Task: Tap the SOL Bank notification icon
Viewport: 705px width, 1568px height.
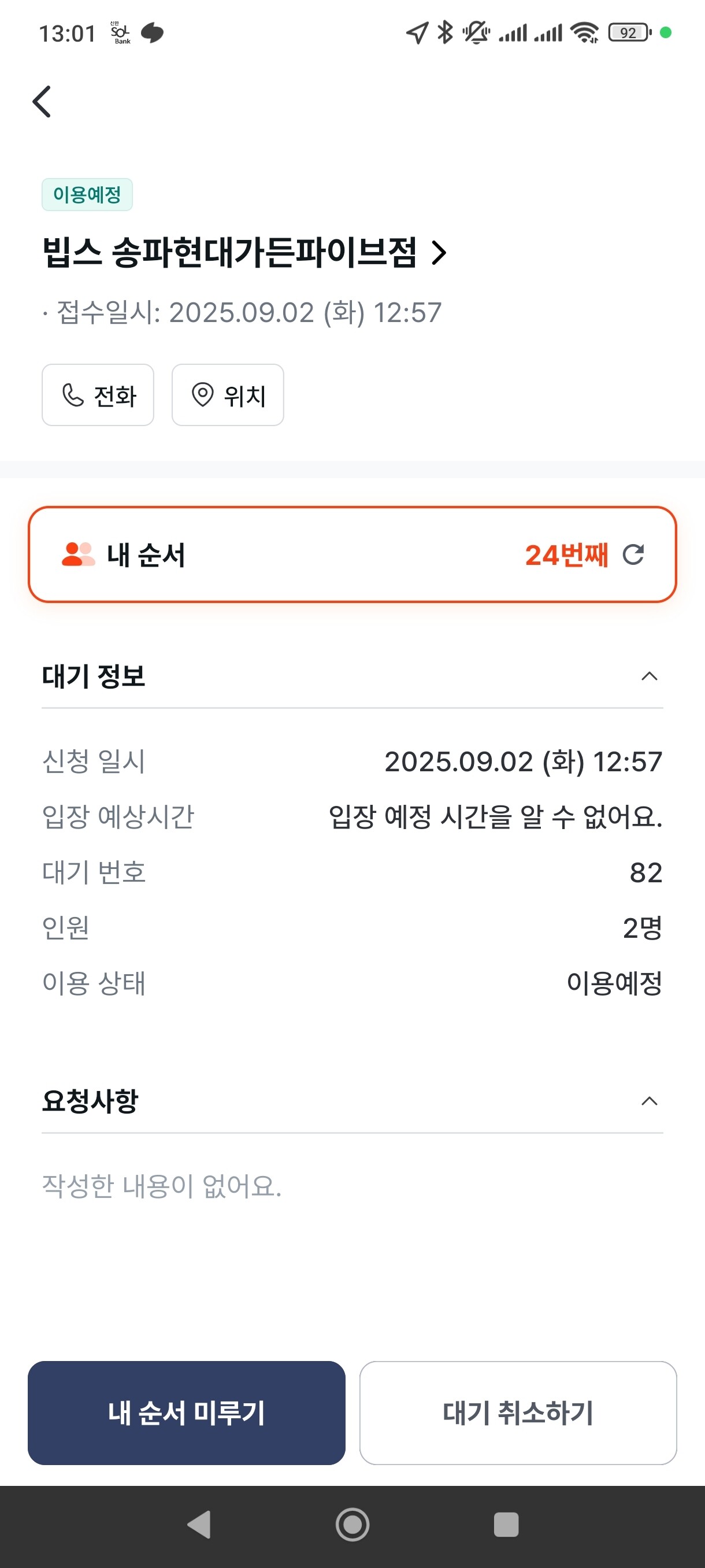Action: click(120, 33)
